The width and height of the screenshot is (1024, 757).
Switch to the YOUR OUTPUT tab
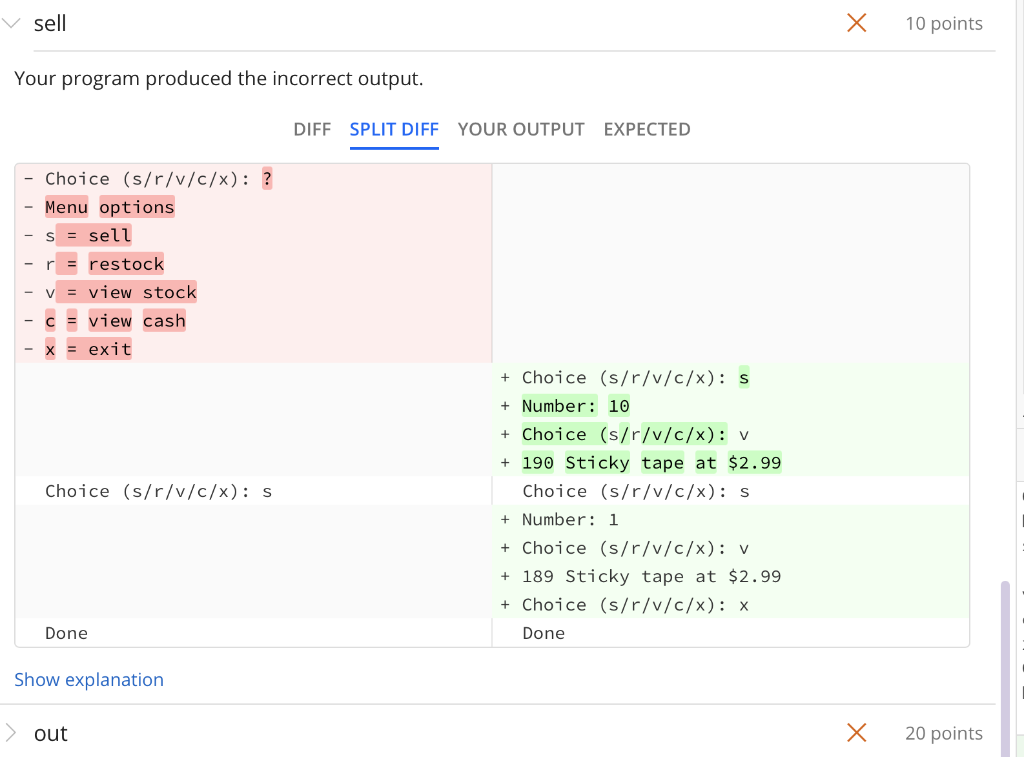click(520, 129)
